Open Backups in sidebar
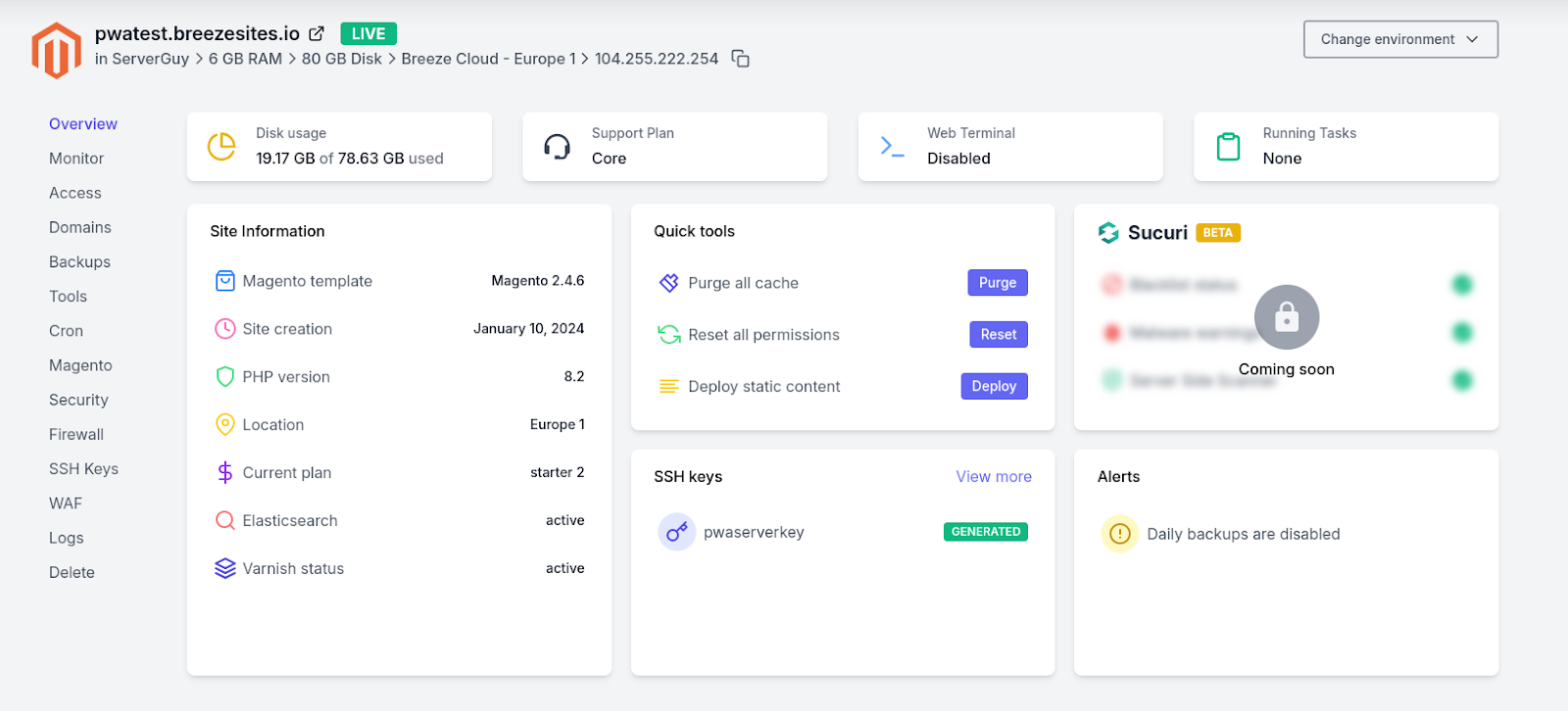Image resolution: width=1568 pixels, height=711 pixels. [79, 262]
